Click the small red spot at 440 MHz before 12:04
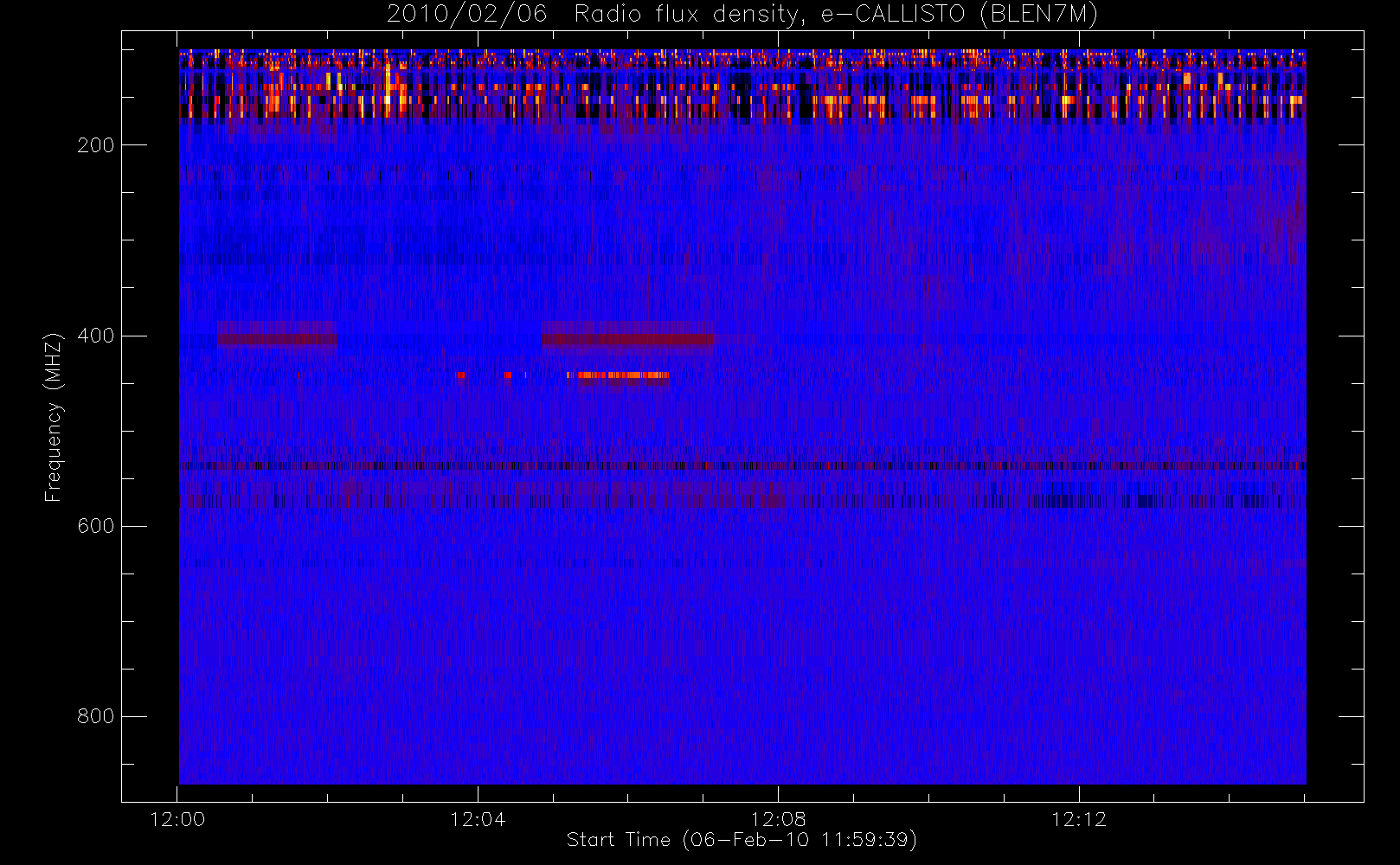1400x865 pixels. click(x=459, y=375)
